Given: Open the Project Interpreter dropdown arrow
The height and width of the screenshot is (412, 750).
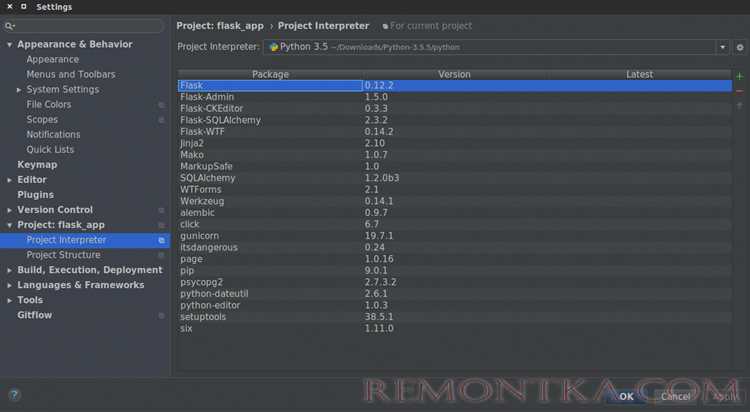Looking at the screenshot, I should pos(723,47).
